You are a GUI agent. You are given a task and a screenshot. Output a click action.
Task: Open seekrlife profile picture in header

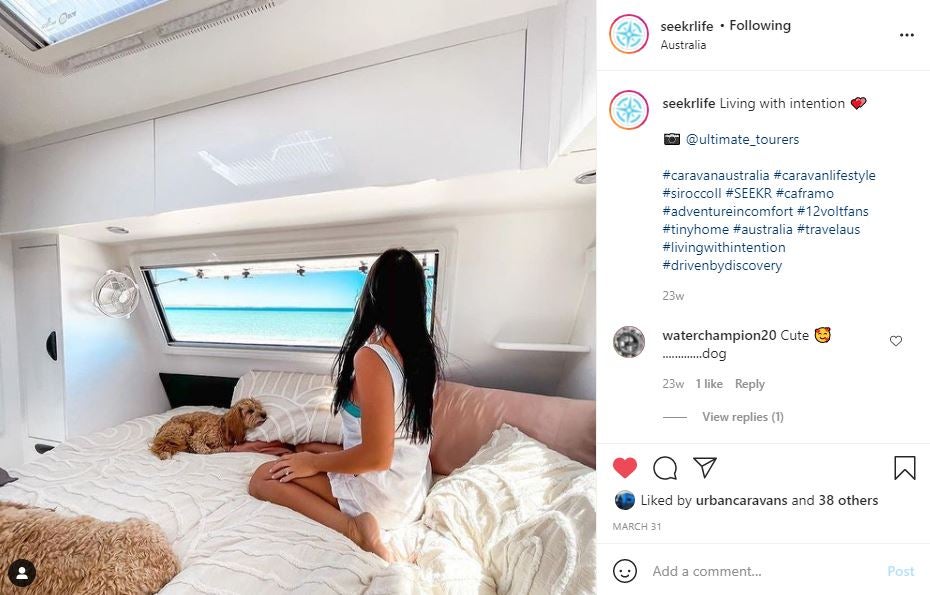pyautogui.click(x=629, y=34)
